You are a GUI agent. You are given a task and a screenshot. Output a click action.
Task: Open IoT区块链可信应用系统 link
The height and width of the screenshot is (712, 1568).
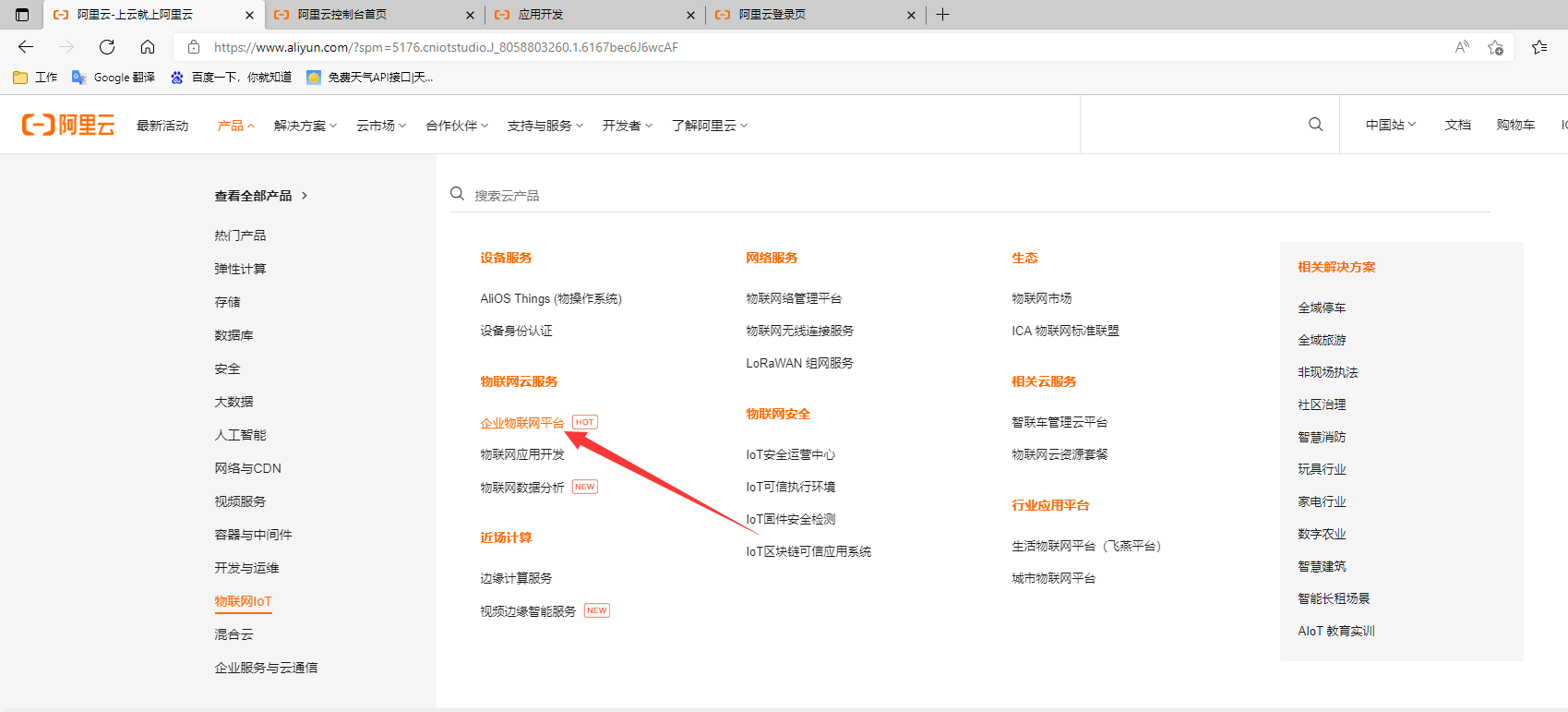click(x=808, y=551)
